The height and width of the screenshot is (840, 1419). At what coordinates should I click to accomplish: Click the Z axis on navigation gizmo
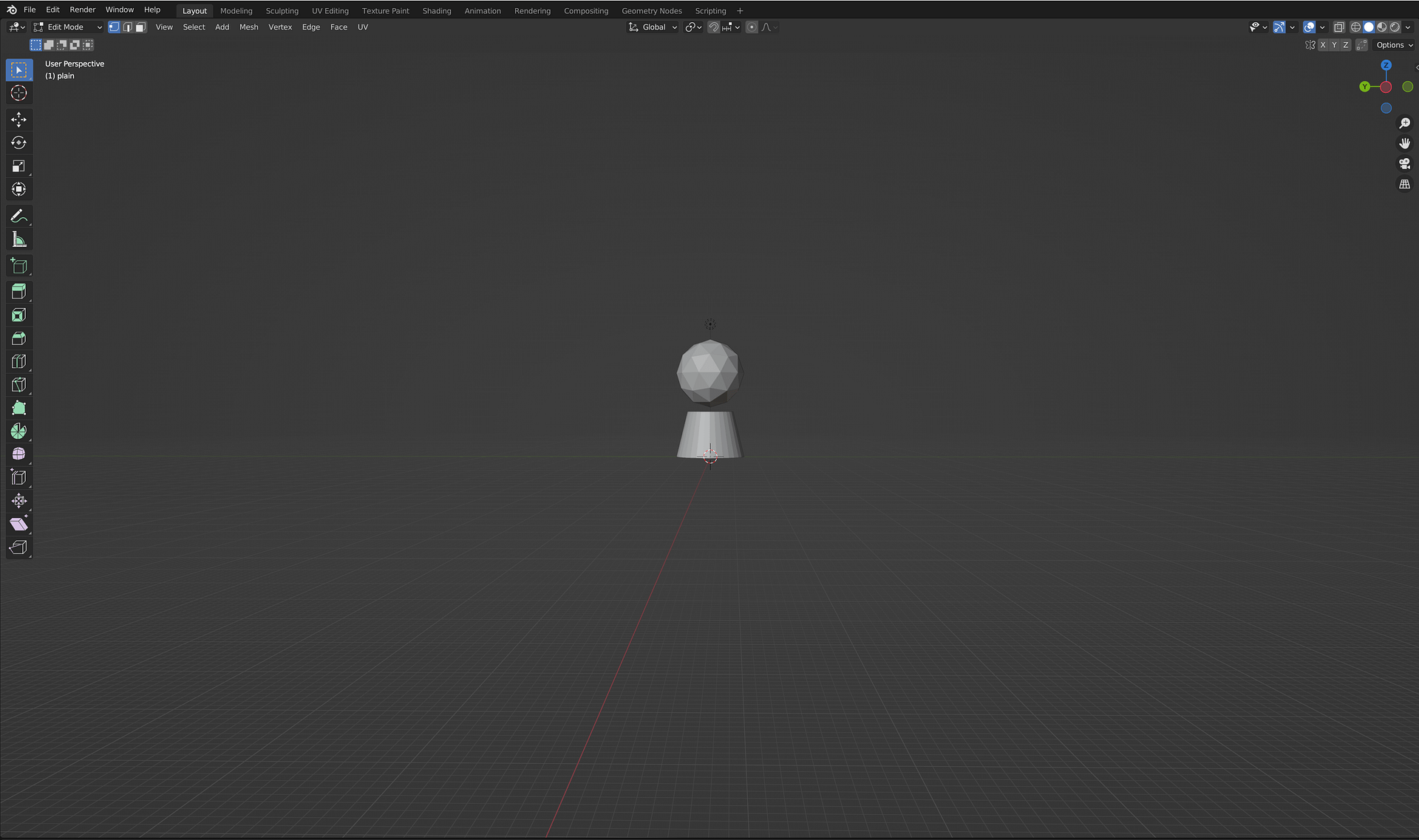pyautogui.click(x=1386, y=65)
